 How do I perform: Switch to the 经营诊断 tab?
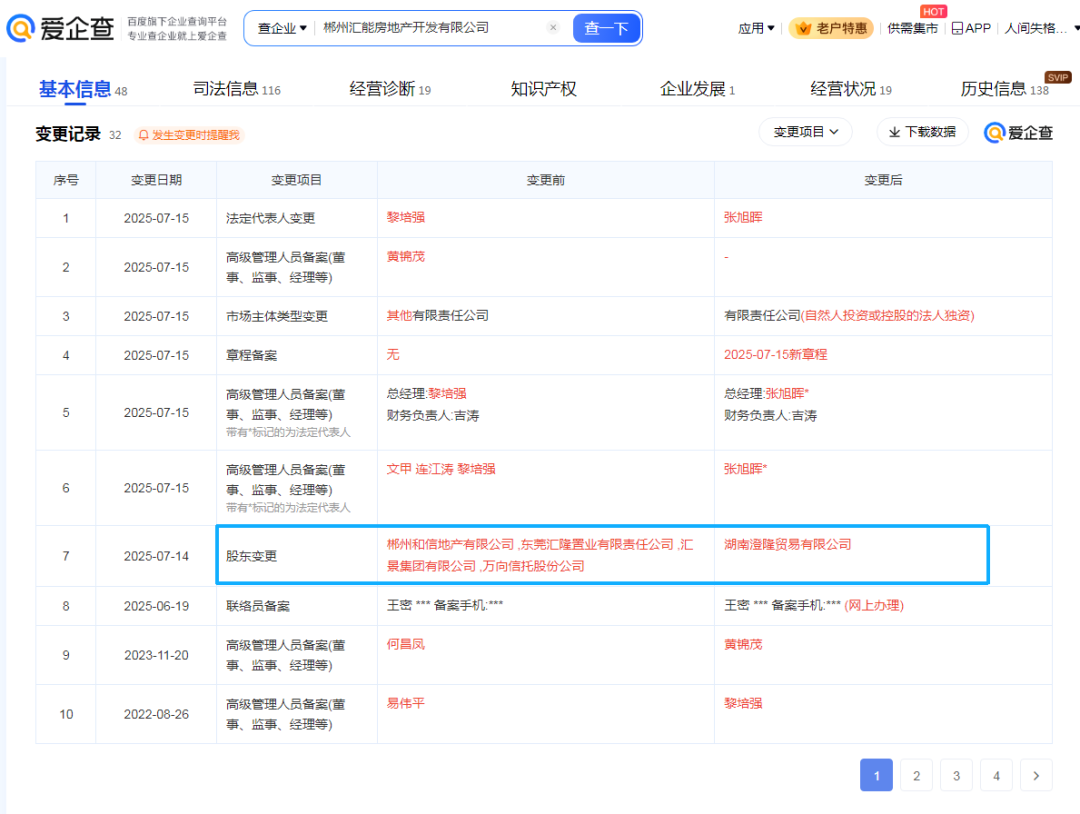[x=390, y=89]
